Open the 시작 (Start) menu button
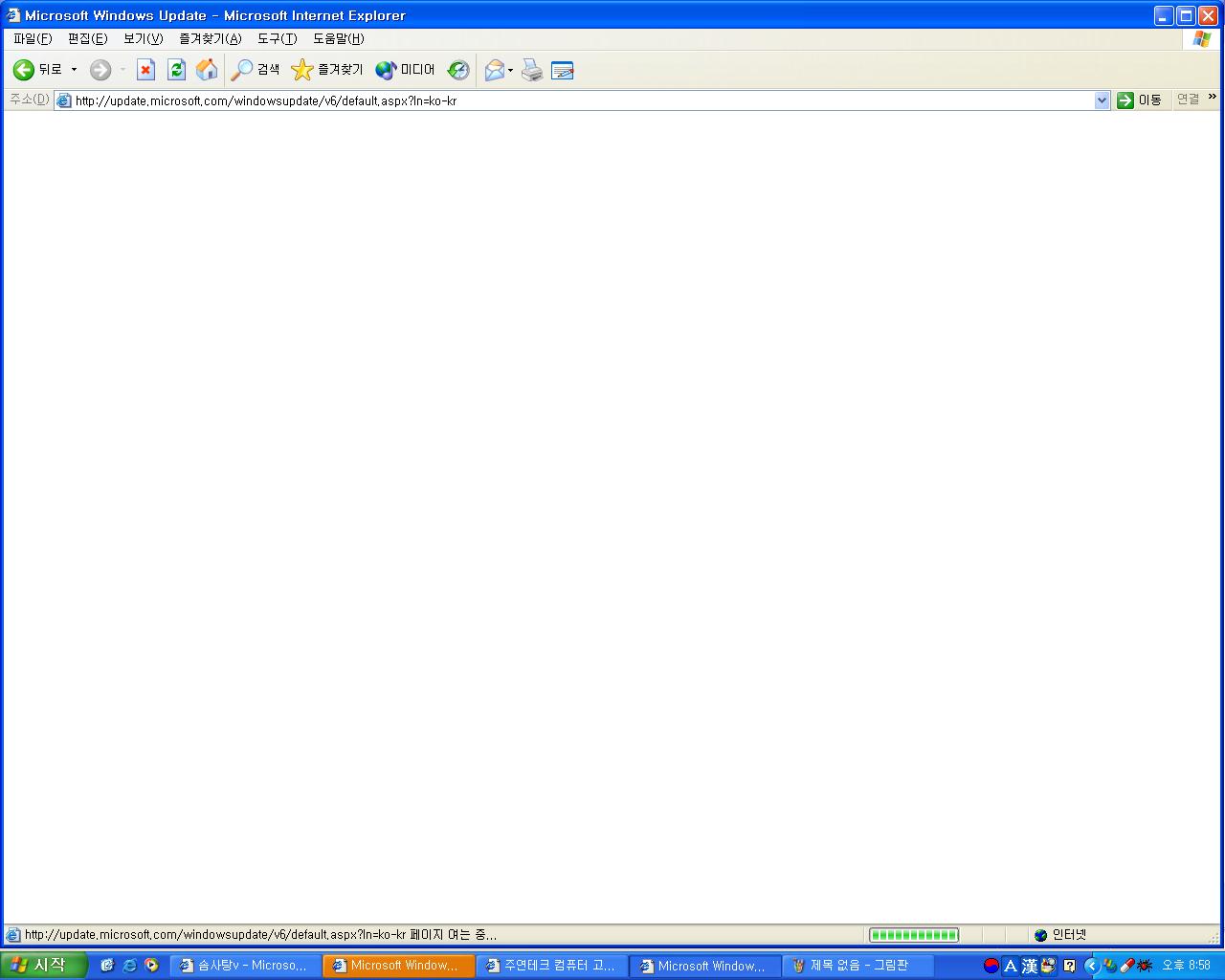The height and width of the screenshot is (980, 1225). (x=44, y=966)
